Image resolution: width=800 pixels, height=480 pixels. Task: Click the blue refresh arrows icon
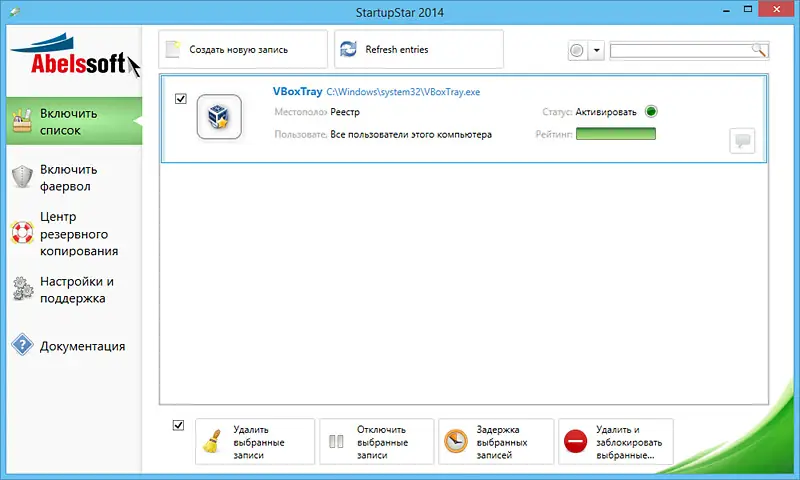(348, 49)
